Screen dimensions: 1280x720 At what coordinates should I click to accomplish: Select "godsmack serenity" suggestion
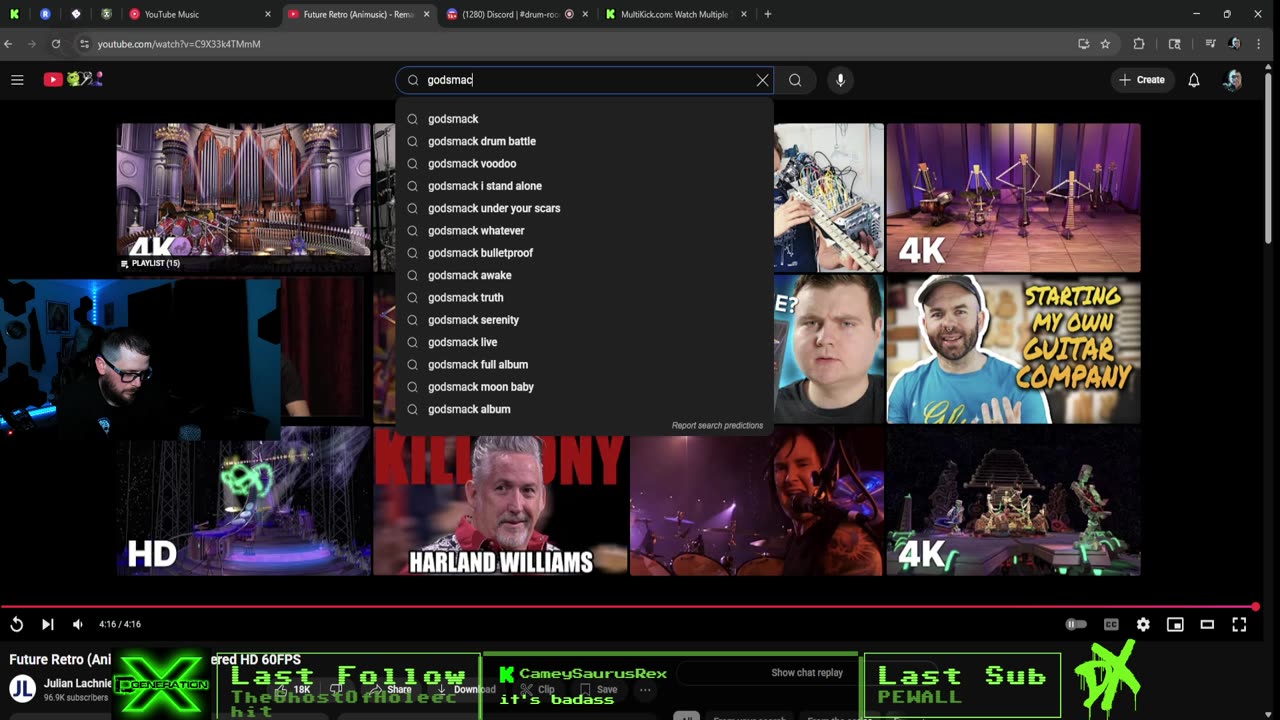[x=585, y=320]
